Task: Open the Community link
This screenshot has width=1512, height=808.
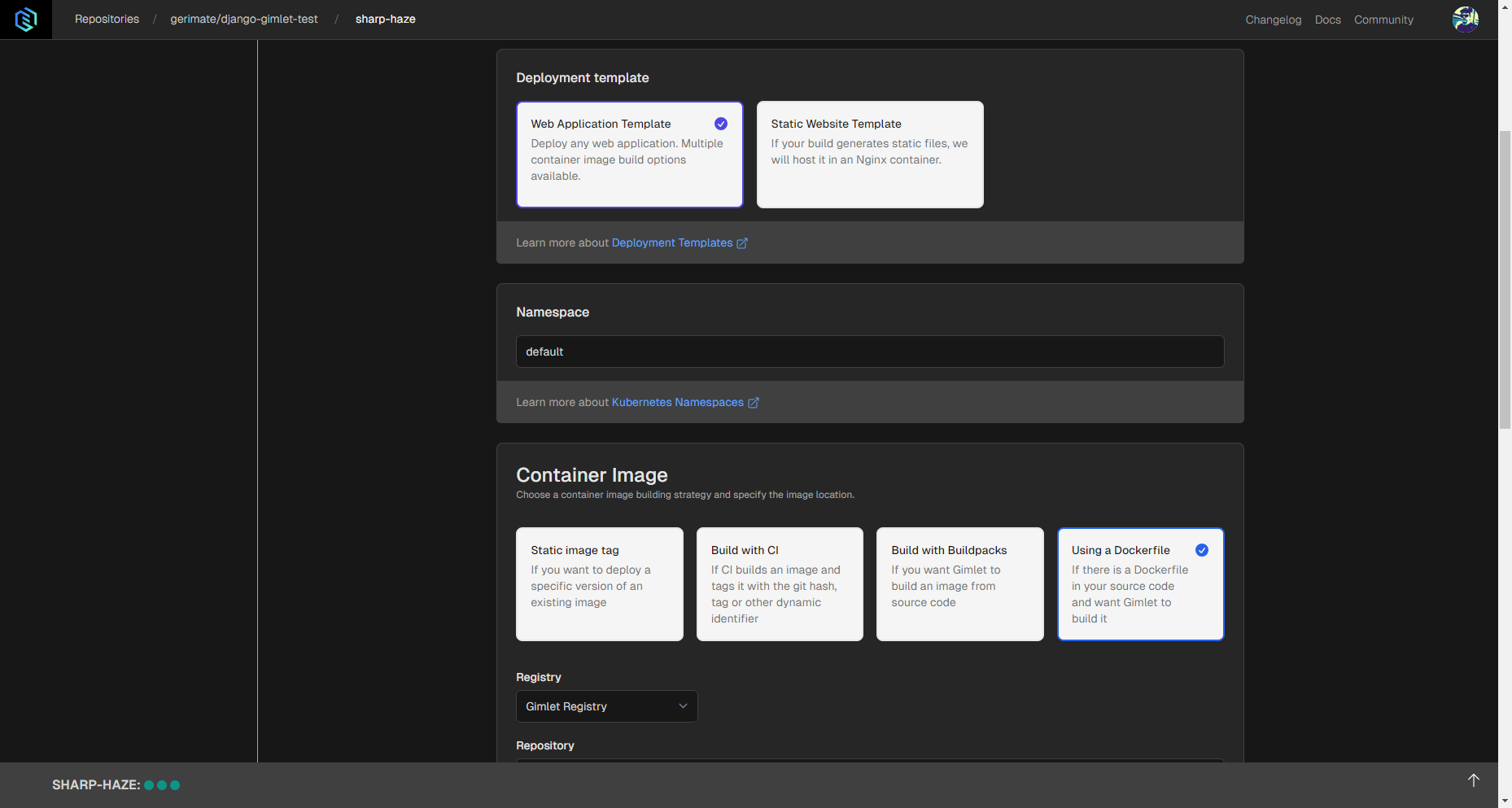Action: tap(1383, 20)
